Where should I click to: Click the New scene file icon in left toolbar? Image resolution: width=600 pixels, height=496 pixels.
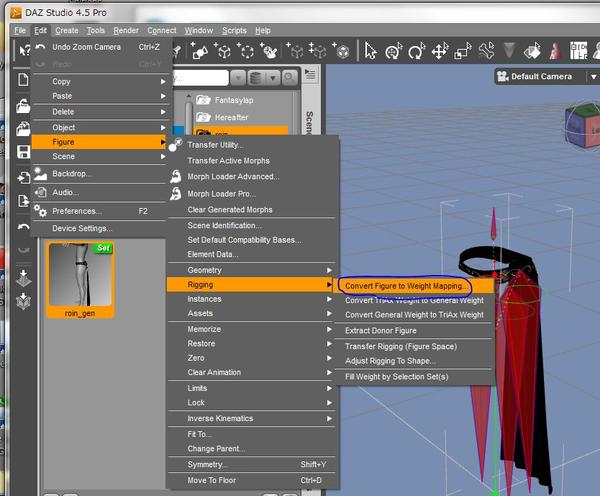tap(23, 80)
